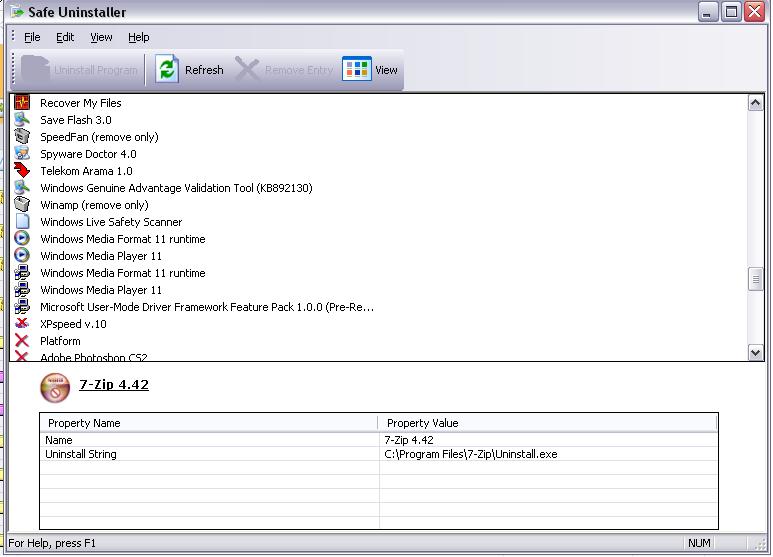Maximize the Safe Uninstaller window

pyautogui.click(x=732, y=12)
